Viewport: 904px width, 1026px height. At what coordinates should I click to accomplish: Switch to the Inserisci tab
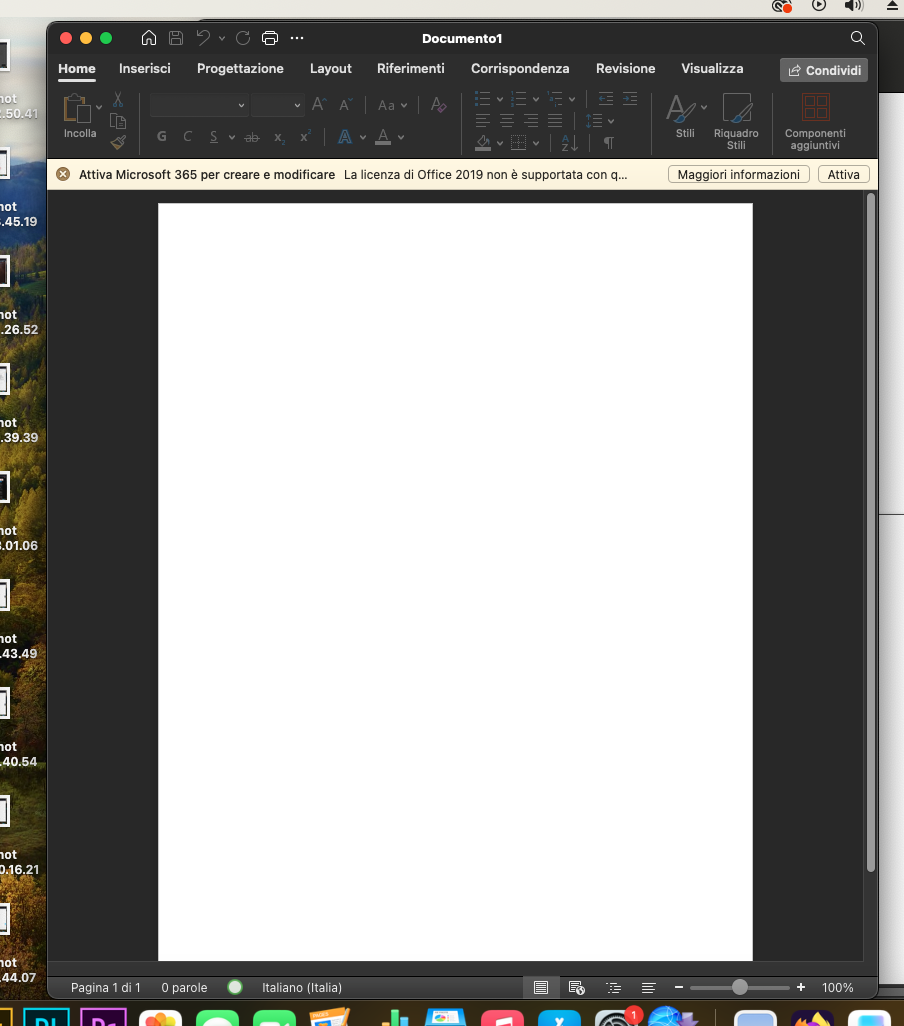145,69
